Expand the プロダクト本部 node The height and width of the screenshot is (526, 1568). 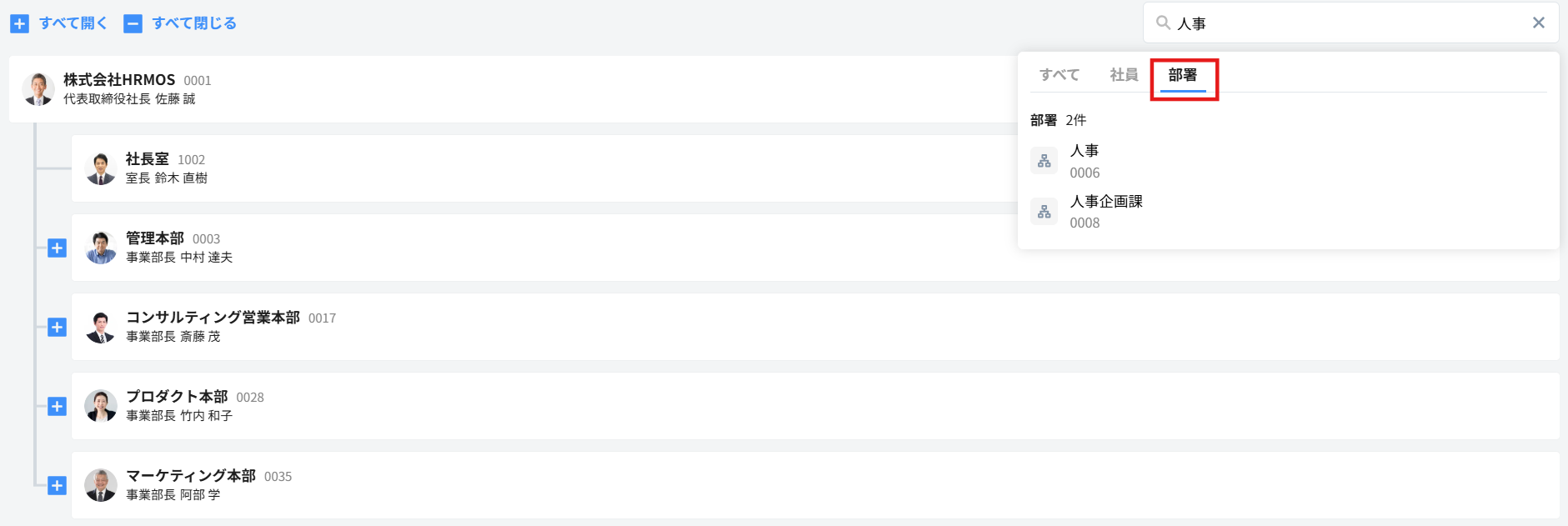point(57,406)
